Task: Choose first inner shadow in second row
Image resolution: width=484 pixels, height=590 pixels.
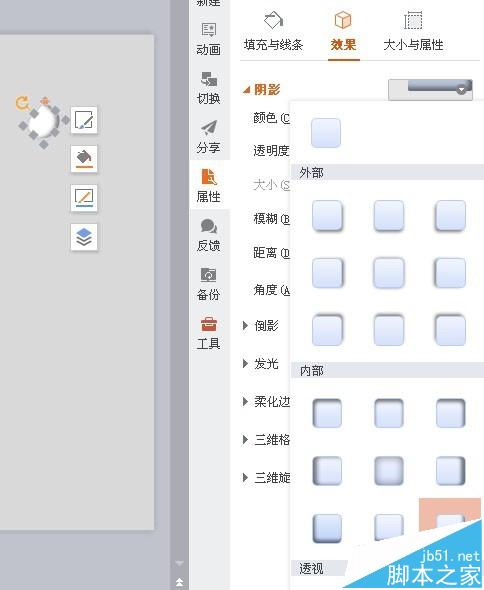Action: point(327,470)
